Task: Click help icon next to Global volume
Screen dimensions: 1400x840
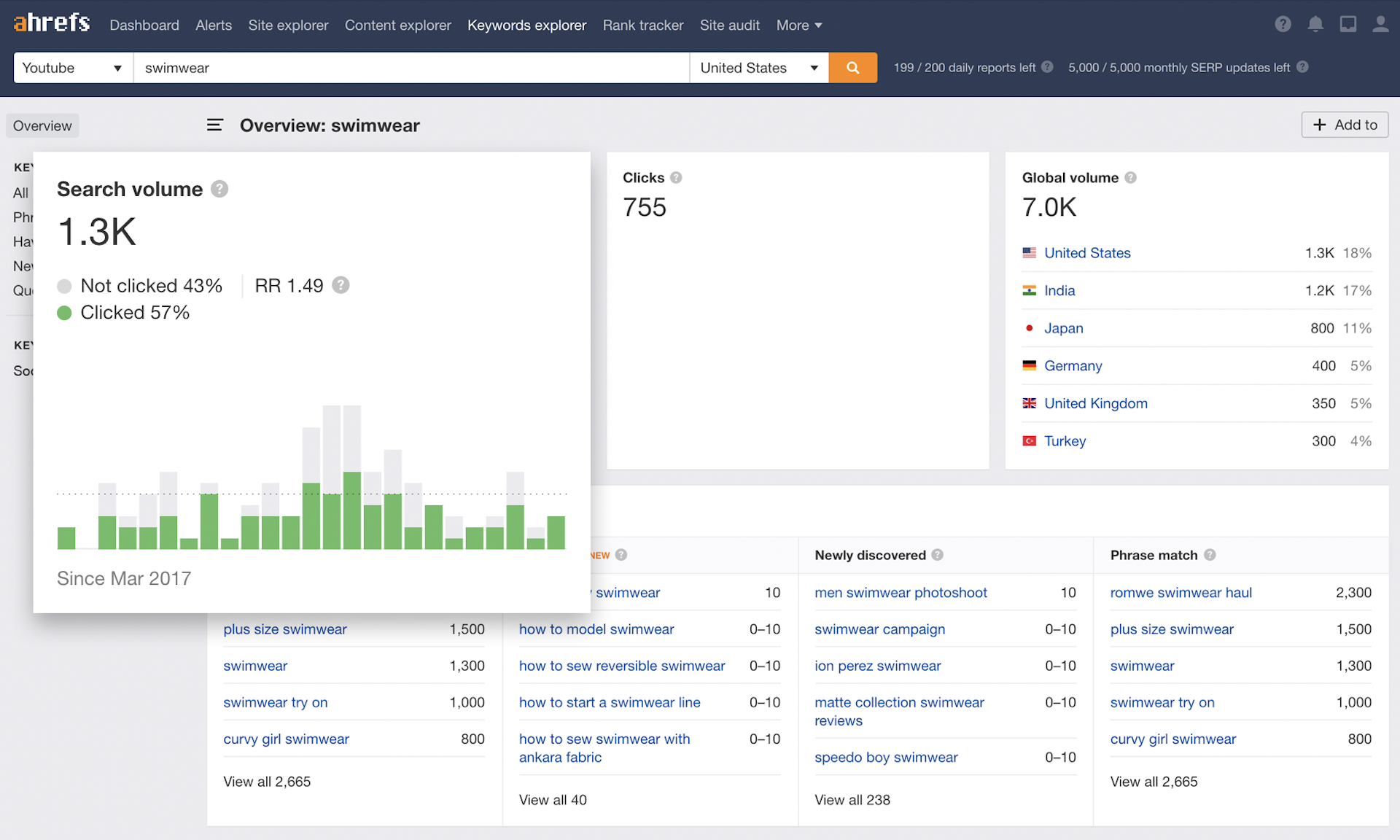Action: click(1130, 177)
